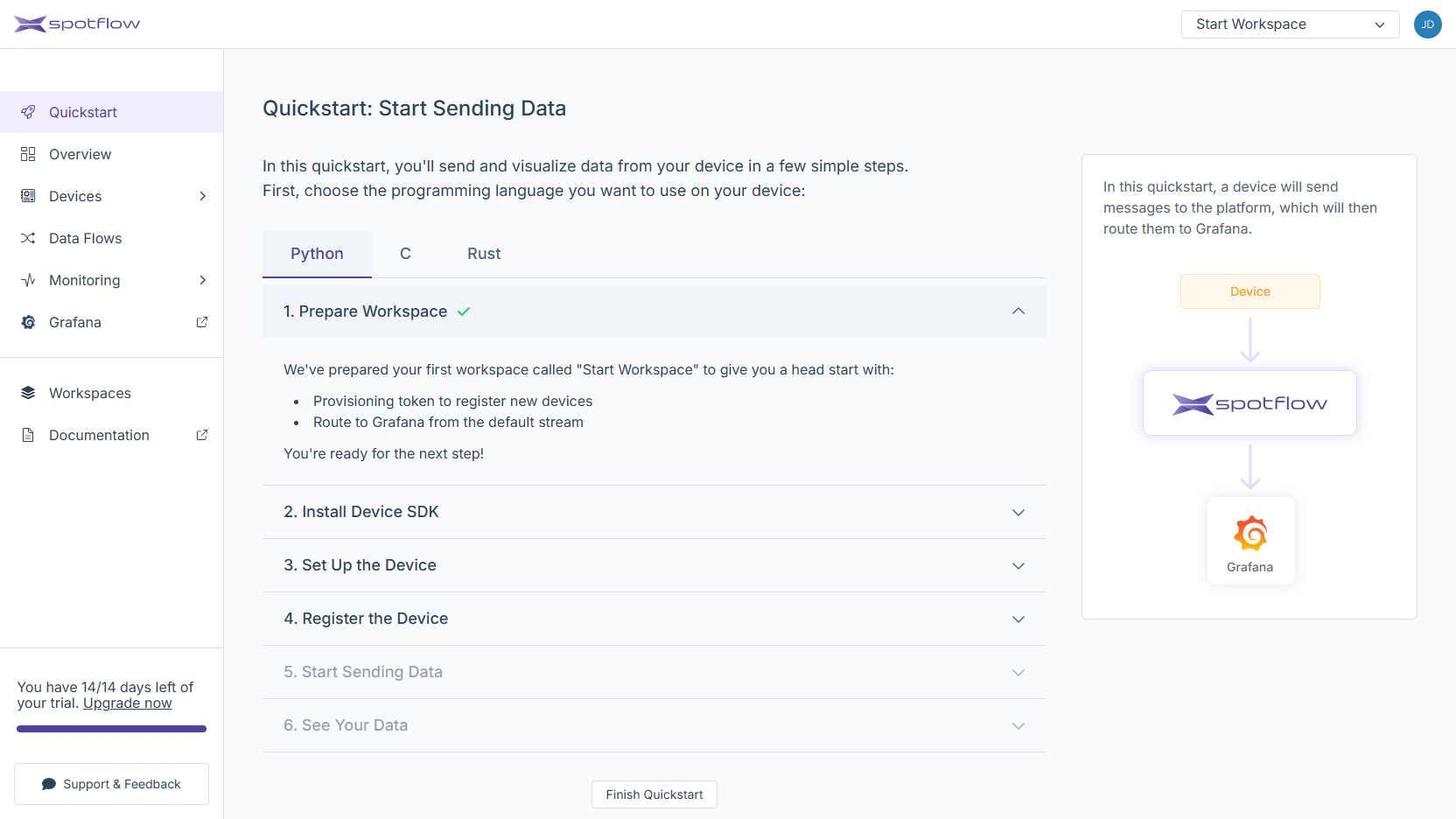This screenshot has width=1456, height=819.
Task: Click the Device box in the diagram
Action: point(1250,291)
